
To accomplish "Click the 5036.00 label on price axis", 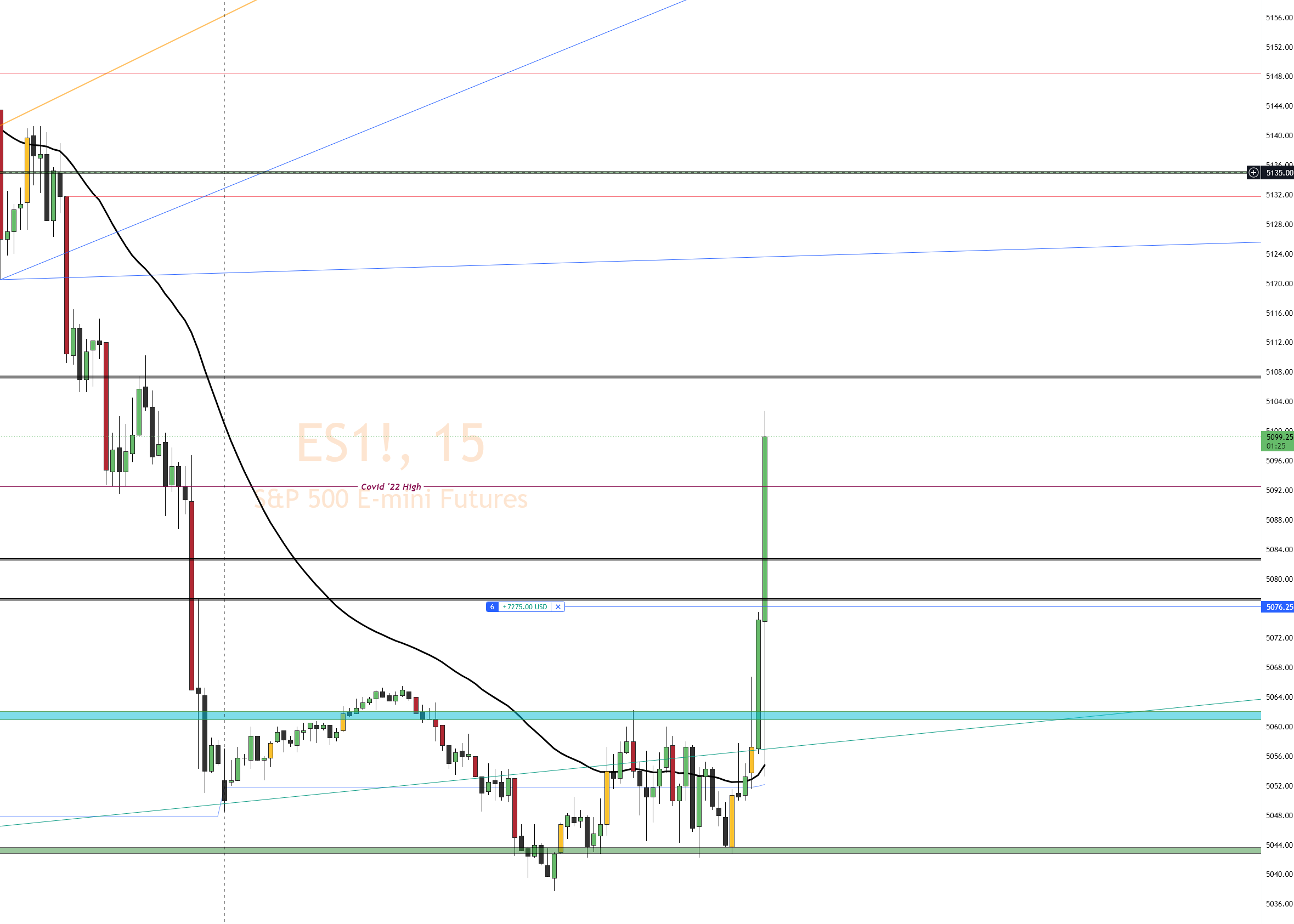I will [x=1279, y=904].
